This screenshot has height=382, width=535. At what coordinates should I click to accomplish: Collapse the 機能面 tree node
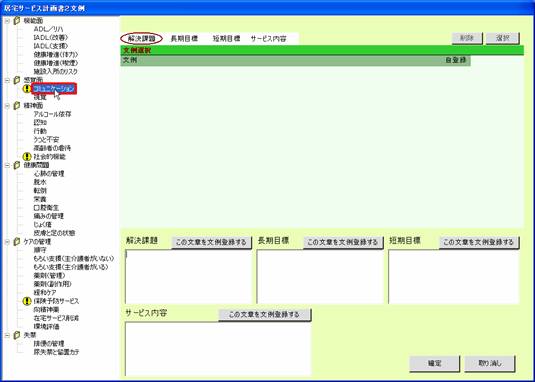tap(7, 21)
